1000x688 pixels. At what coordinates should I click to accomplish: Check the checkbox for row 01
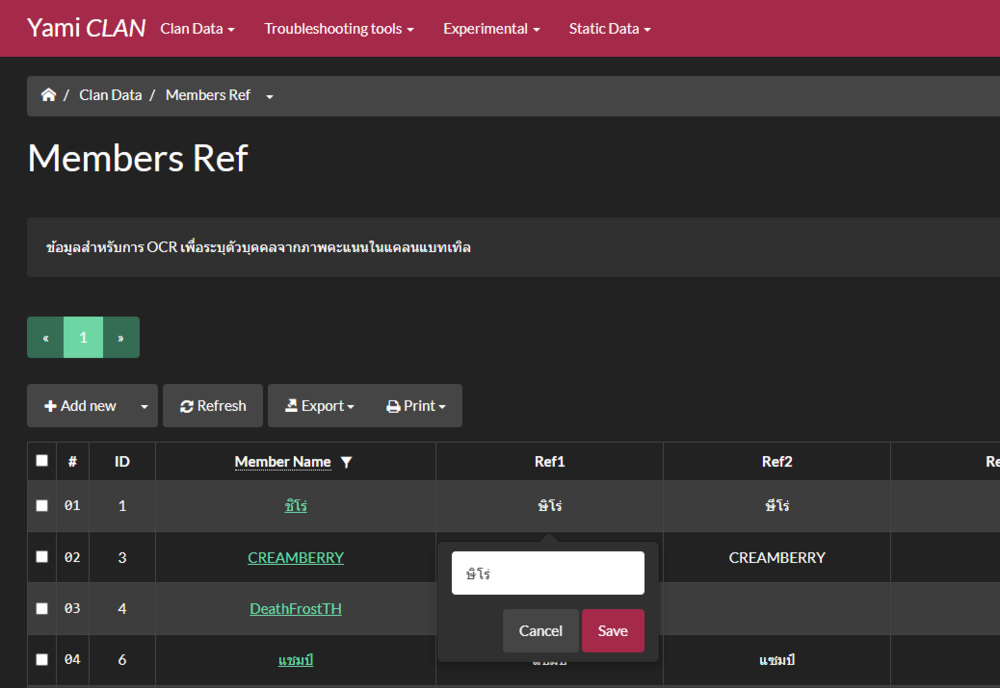click(42, 506)
